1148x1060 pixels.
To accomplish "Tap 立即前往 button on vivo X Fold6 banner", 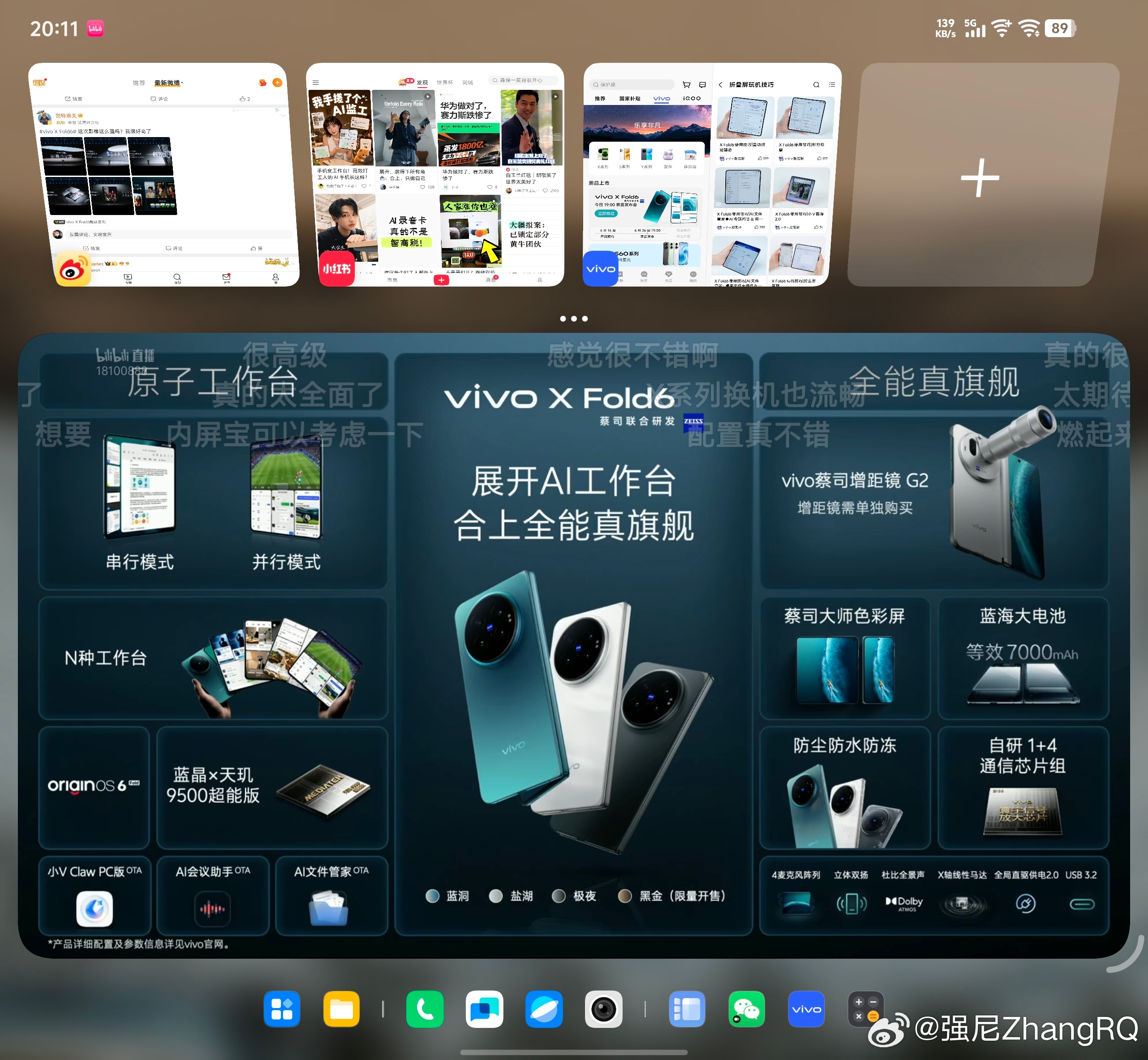I will pyautogui.click(x=606, y=213).
